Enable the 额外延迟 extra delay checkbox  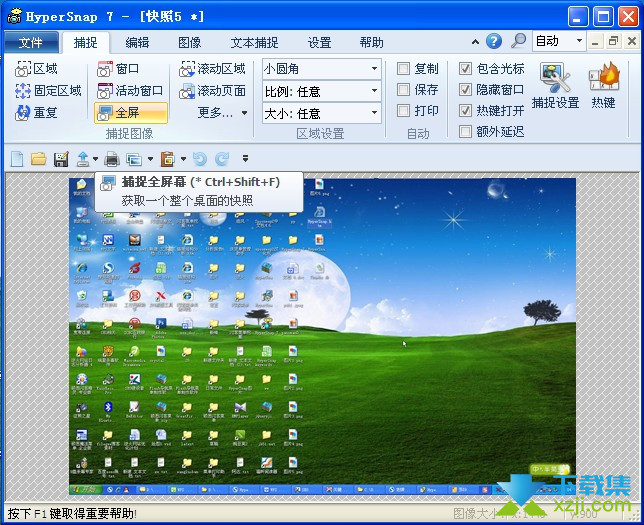(x=465, y=131)
